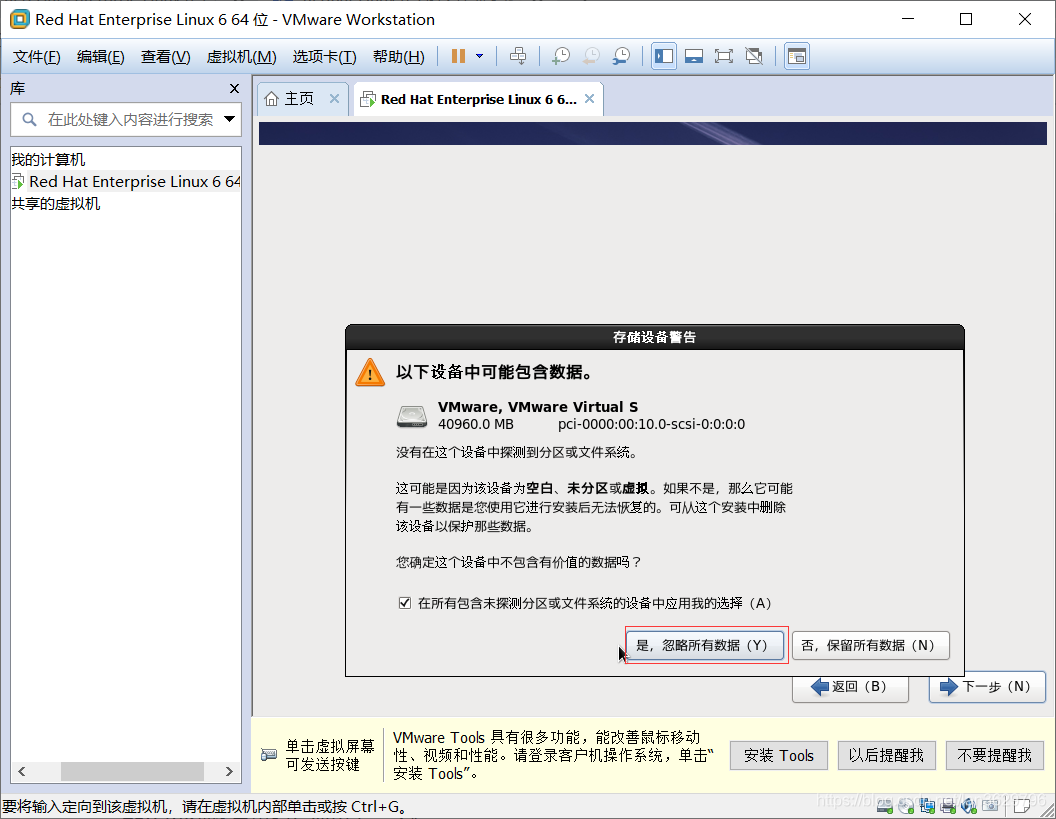
Task: Click the hard drive icon beside VMware Virtual S
Action: click(x=411, y=416)
